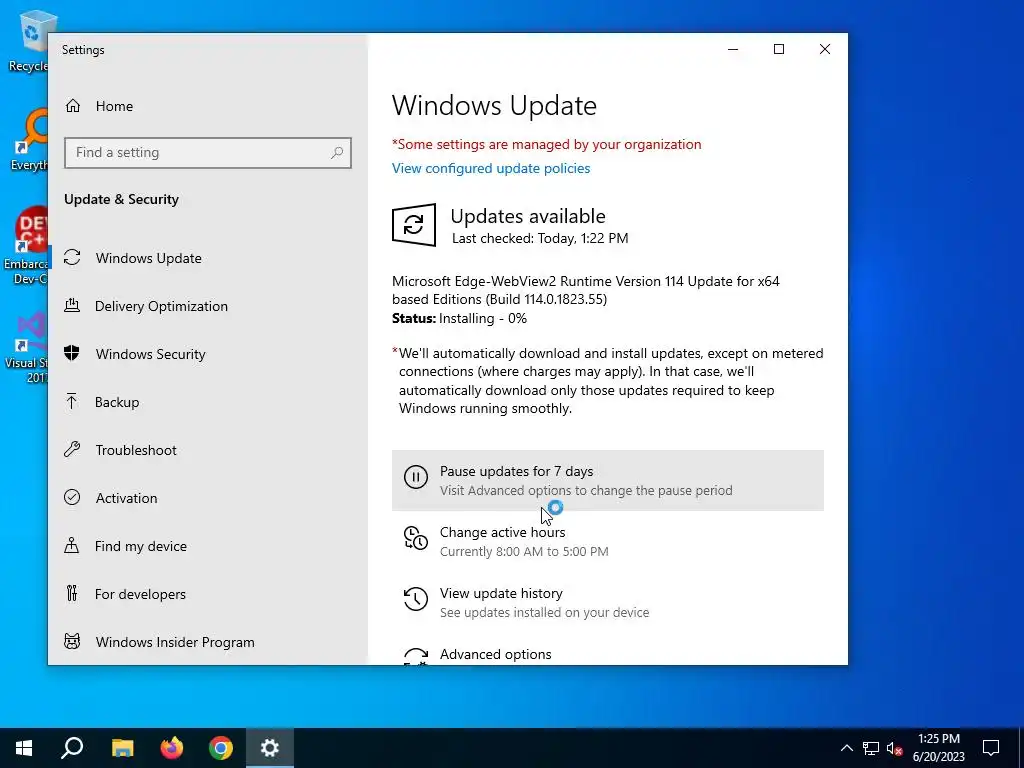Viewport: 1024px width, 768px height.
Task: Open the Windows Start menu
Action: pos(24,748)
